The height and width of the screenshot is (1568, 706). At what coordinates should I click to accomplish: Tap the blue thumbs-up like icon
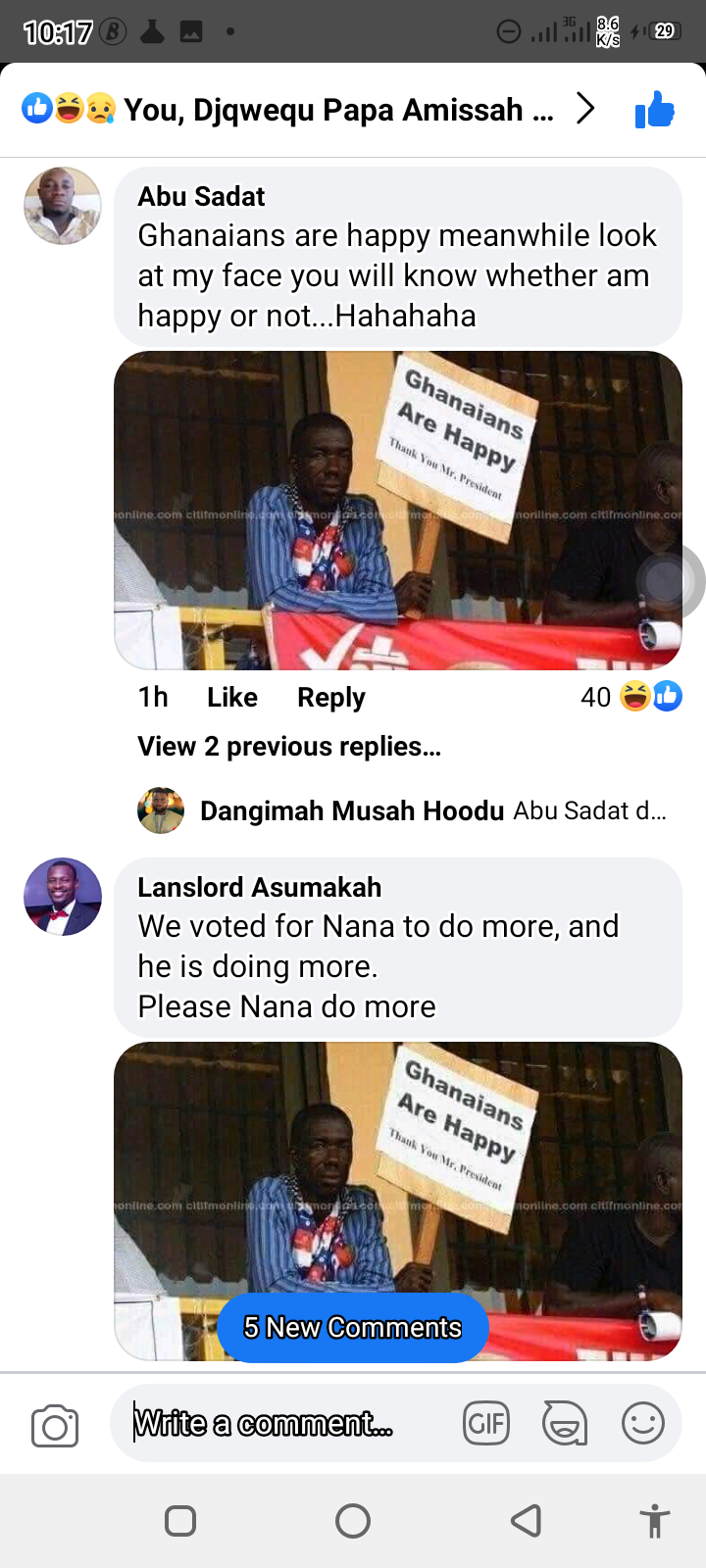coord(655,109)
